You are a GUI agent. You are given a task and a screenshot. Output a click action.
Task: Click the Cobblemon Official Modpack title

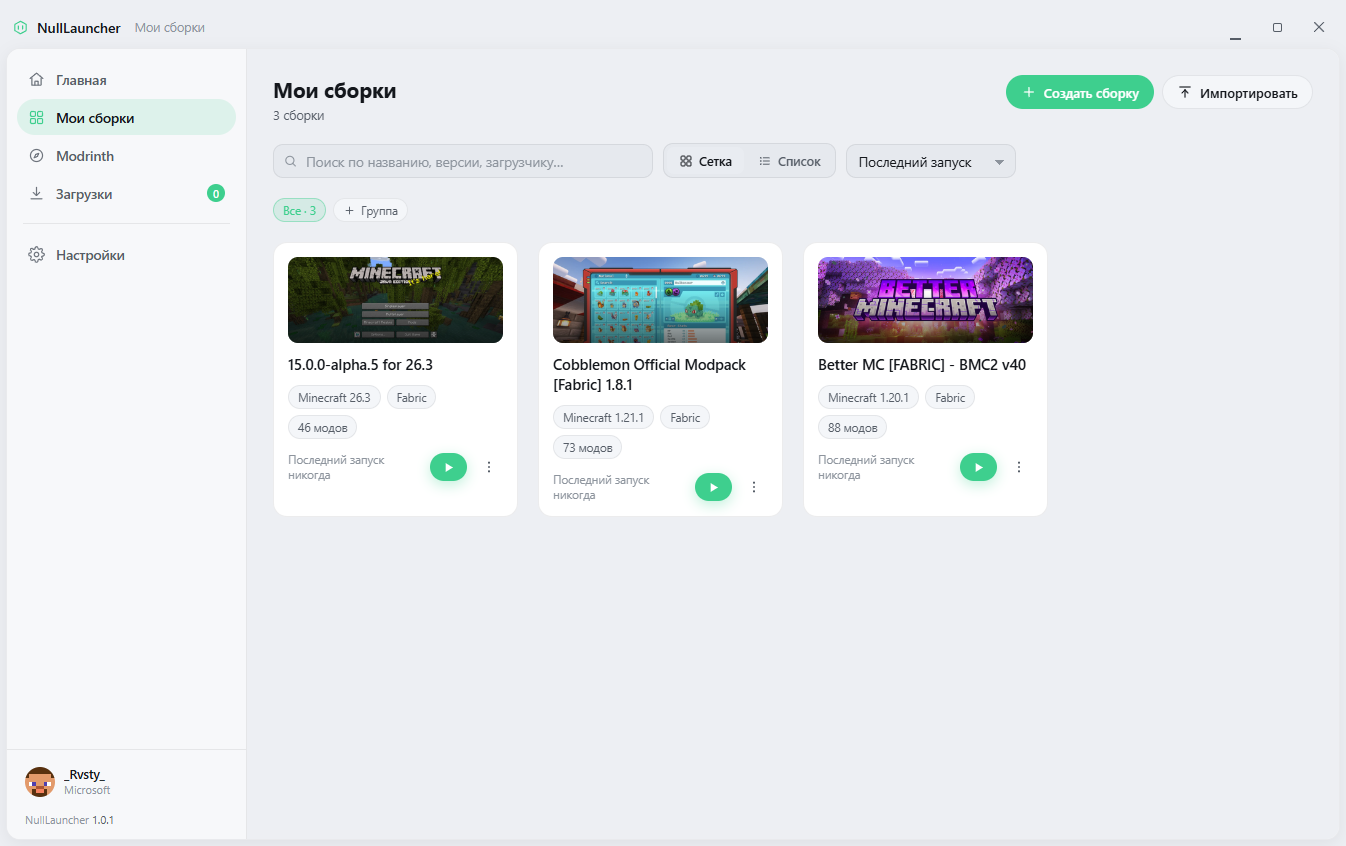649,374
